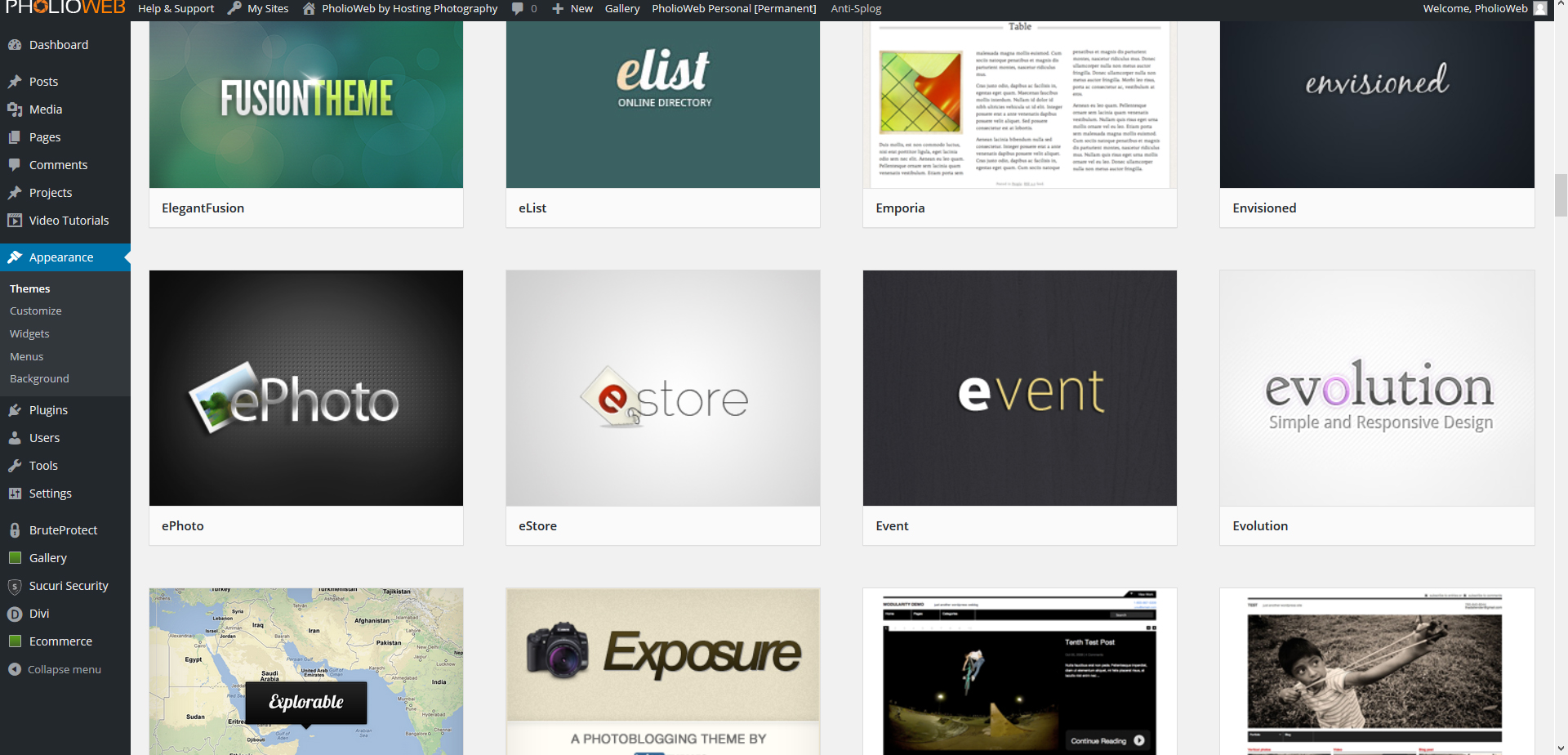Click the Settings sliders icon

(x=15, y=494)
